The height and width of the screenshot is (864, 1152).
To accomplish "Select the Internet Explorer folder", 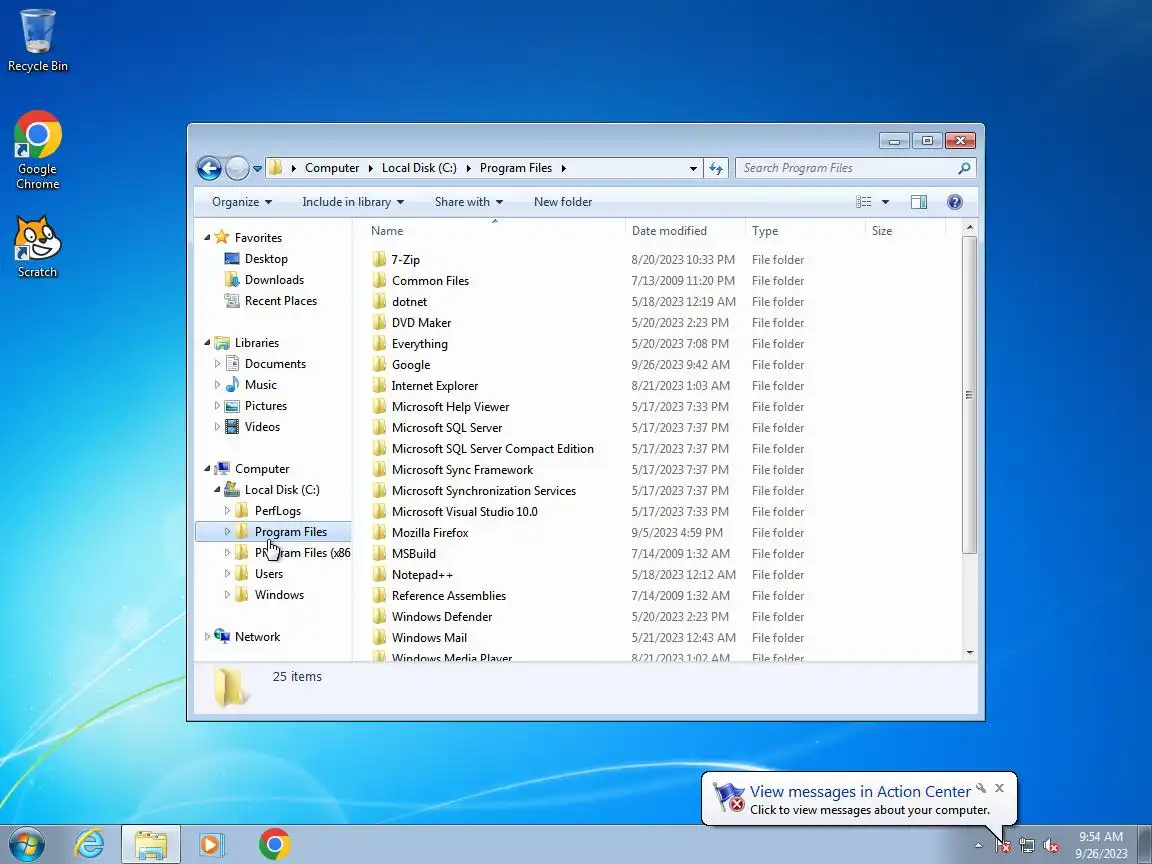I will tap(434, 386).
